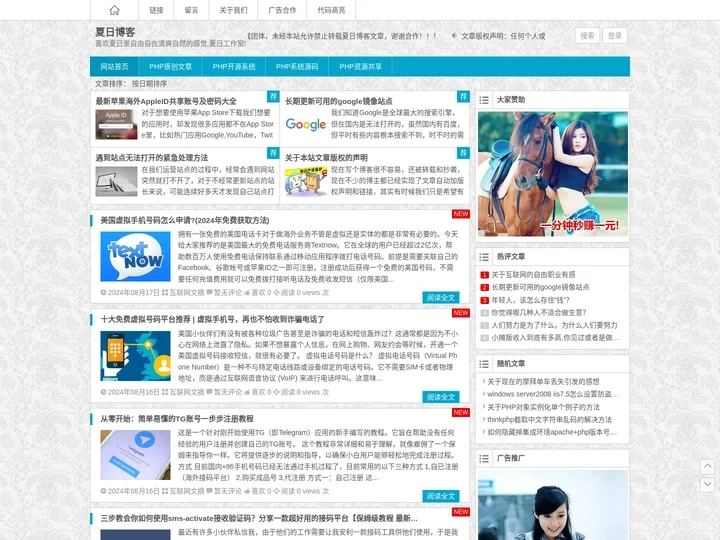The width and height of the screenshot is (720, 540).
Task: Open article 长期更新可用的google镜像站点 in featured grid
Action: (339, 101)
